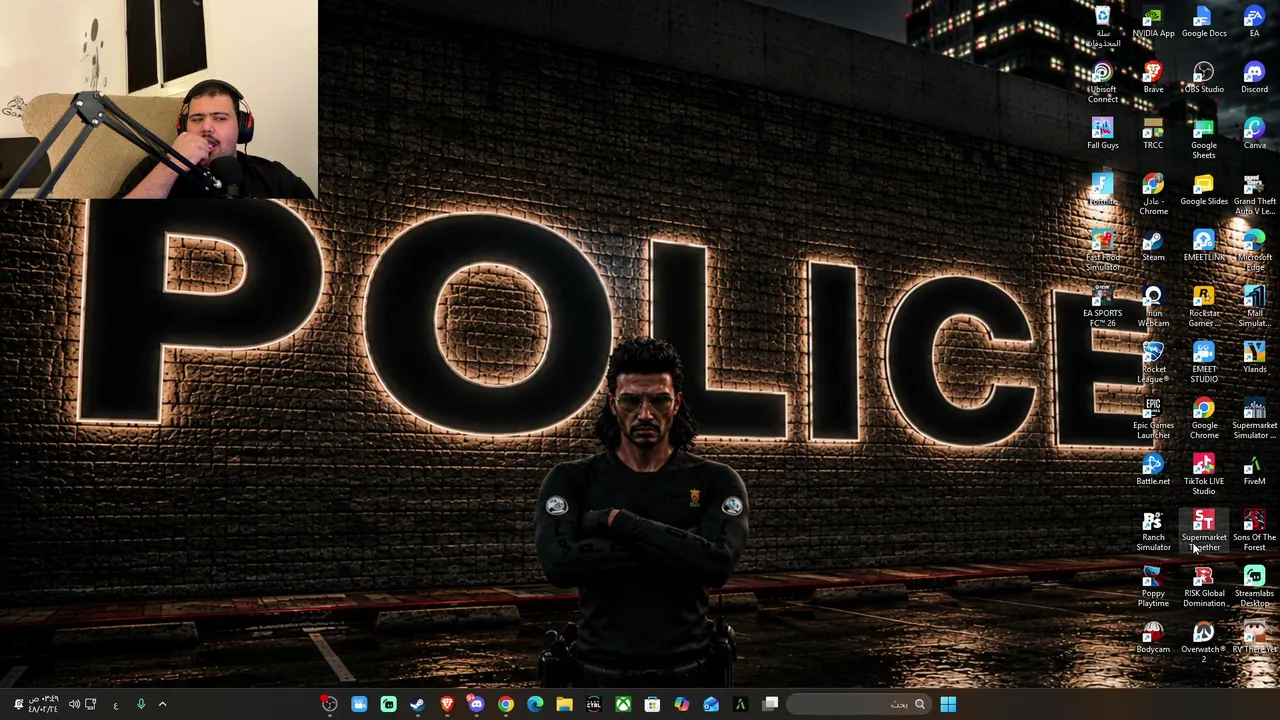Viewport: 1280px width, 720px height.
Task: Select the Sons Of The Forest shortcut
Action: point(1254,530)
